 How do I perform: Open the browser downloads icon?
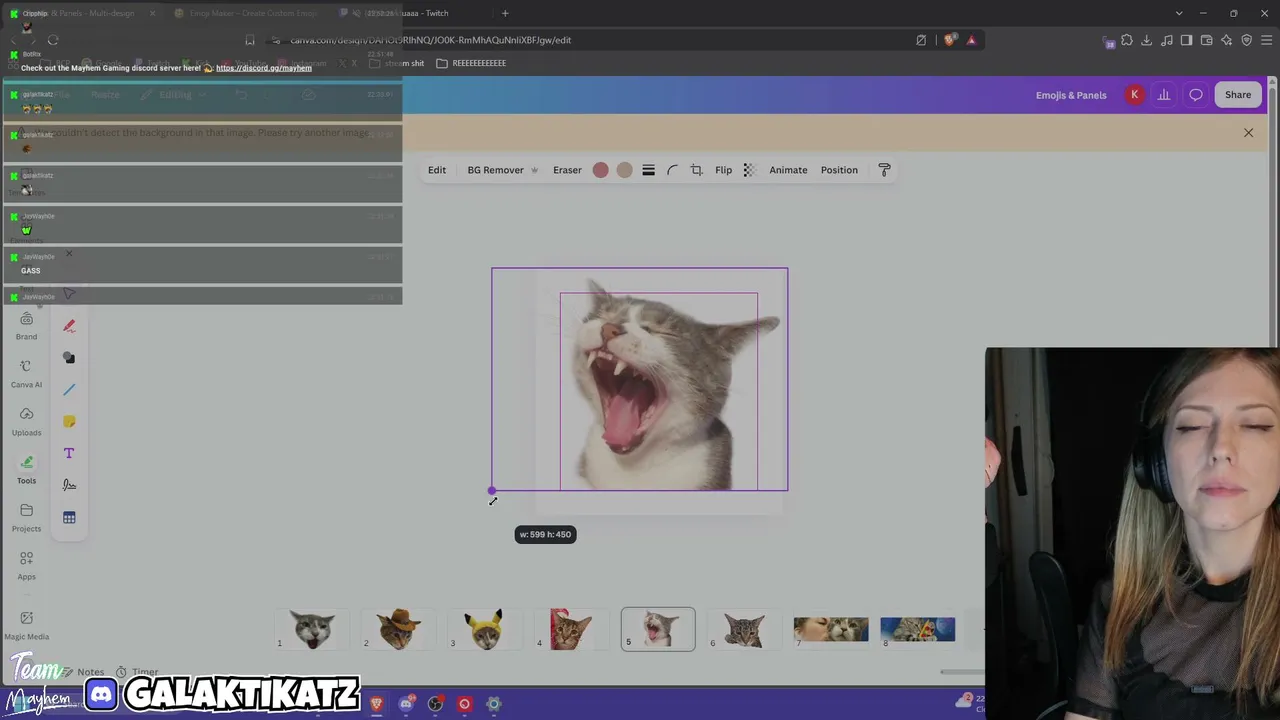[x=1146, y=40]
